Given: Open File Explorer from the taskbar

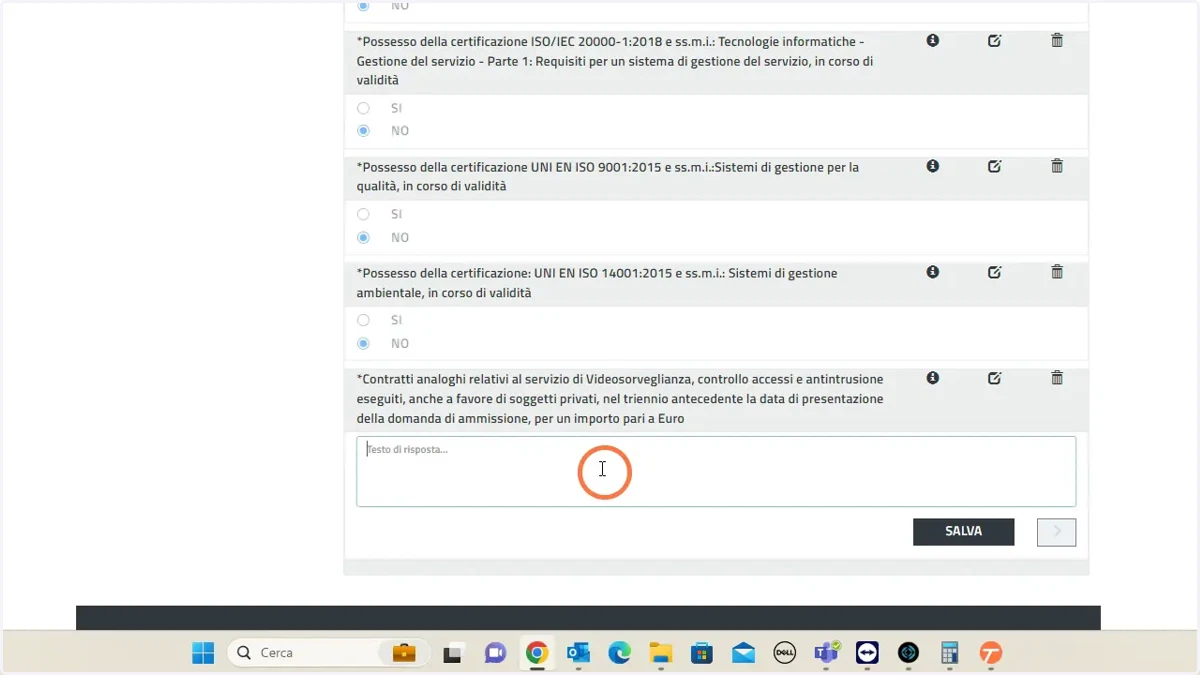Looking at the screenshot, I should pyautogui.click(x=661, y=653).
